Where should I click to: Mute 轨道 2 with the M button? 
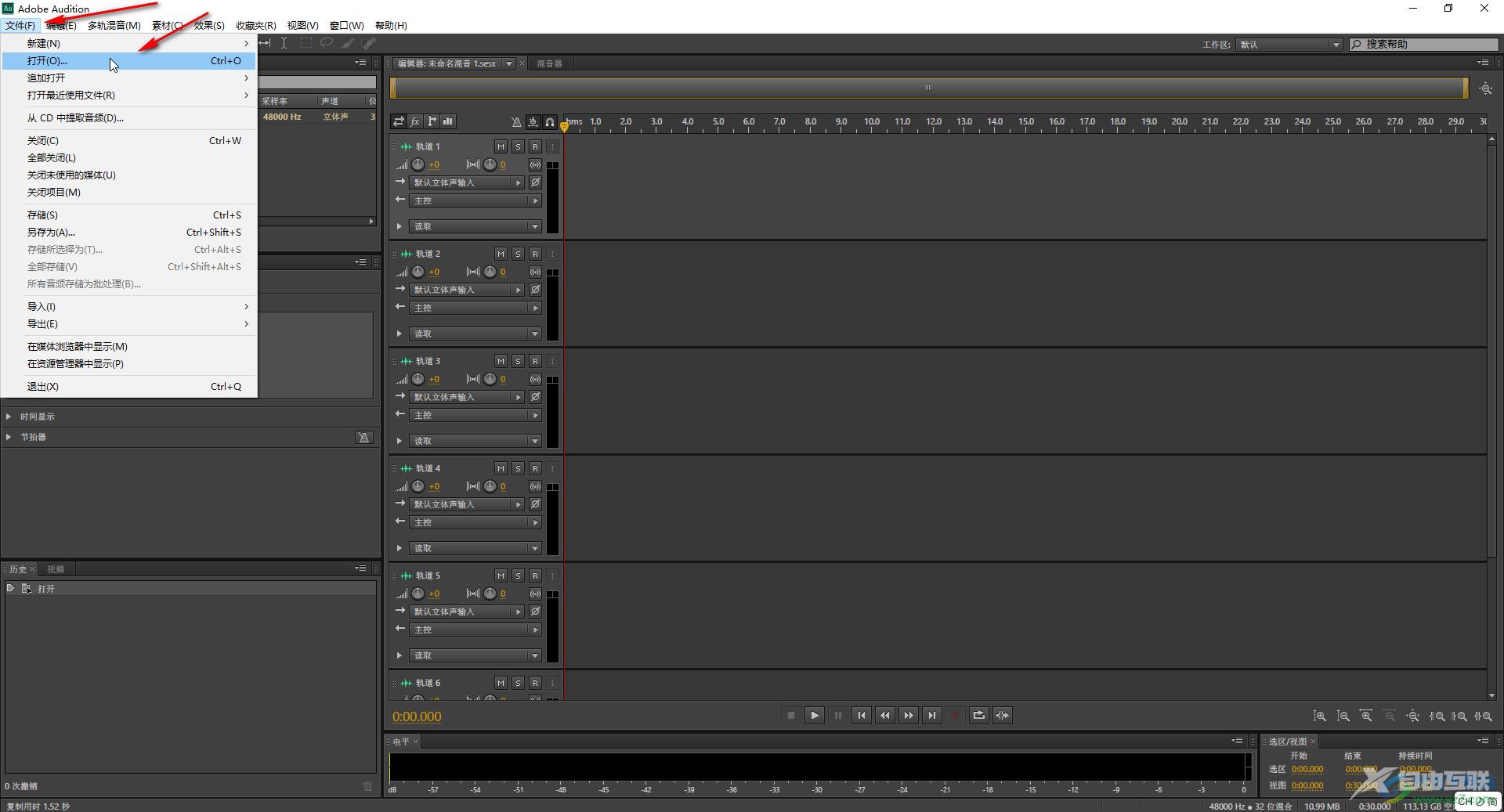501,254
